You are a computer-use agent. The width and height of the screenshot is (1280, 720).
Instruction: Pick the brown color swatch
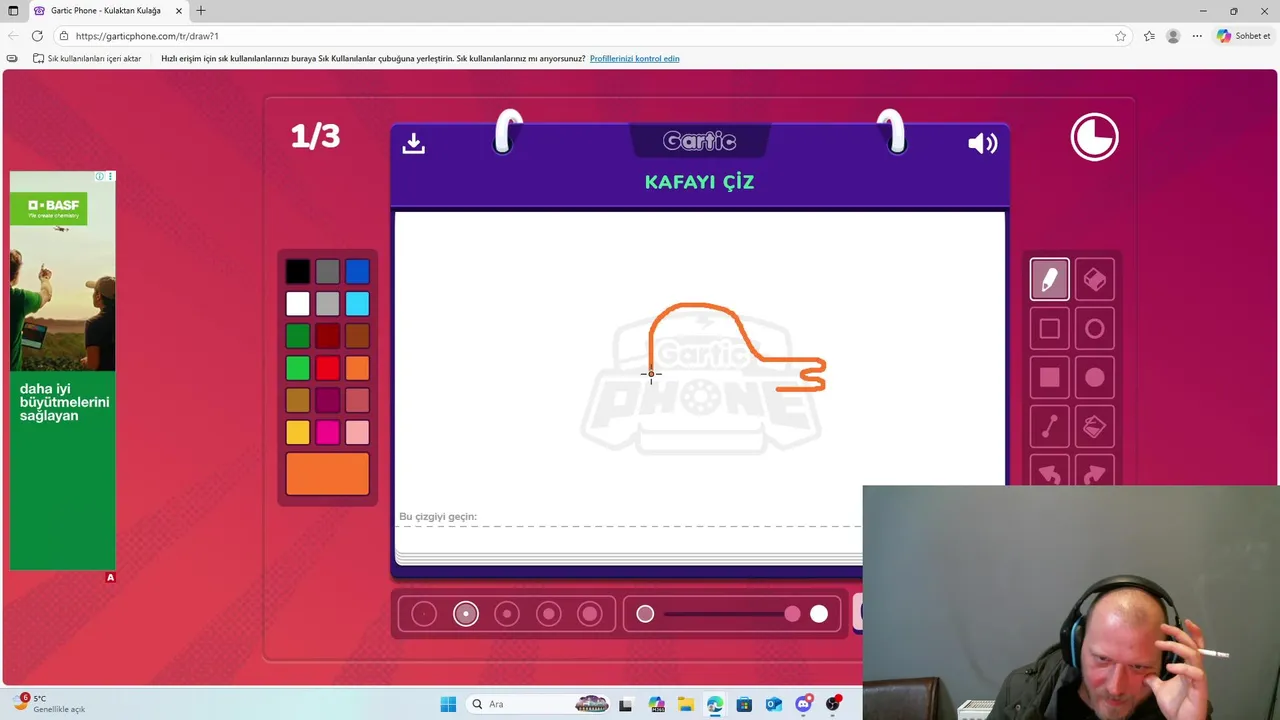point(357,336)
